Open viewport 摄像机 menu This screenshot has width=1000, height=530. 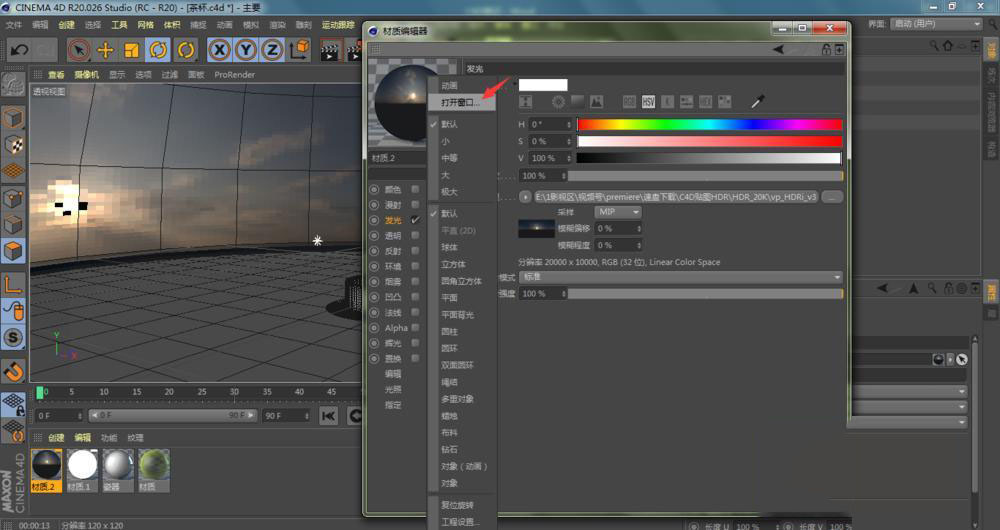pos(87,75)
